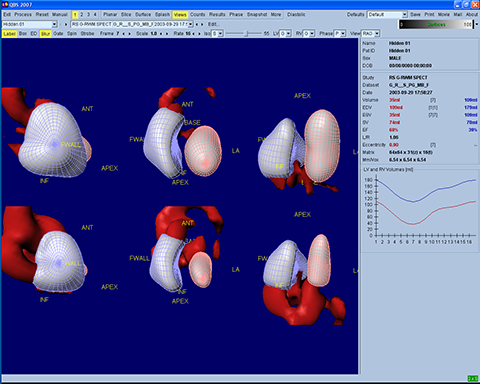This screenshot has width=480, height=384.
Task: Open the About dialog
Action: 472,15
